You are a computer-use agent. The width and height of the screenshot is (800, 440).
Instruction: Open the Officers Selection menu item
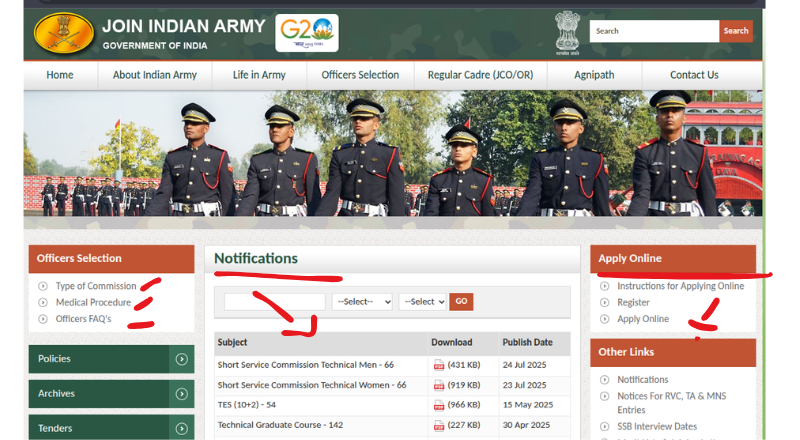(x=360, y=75)
